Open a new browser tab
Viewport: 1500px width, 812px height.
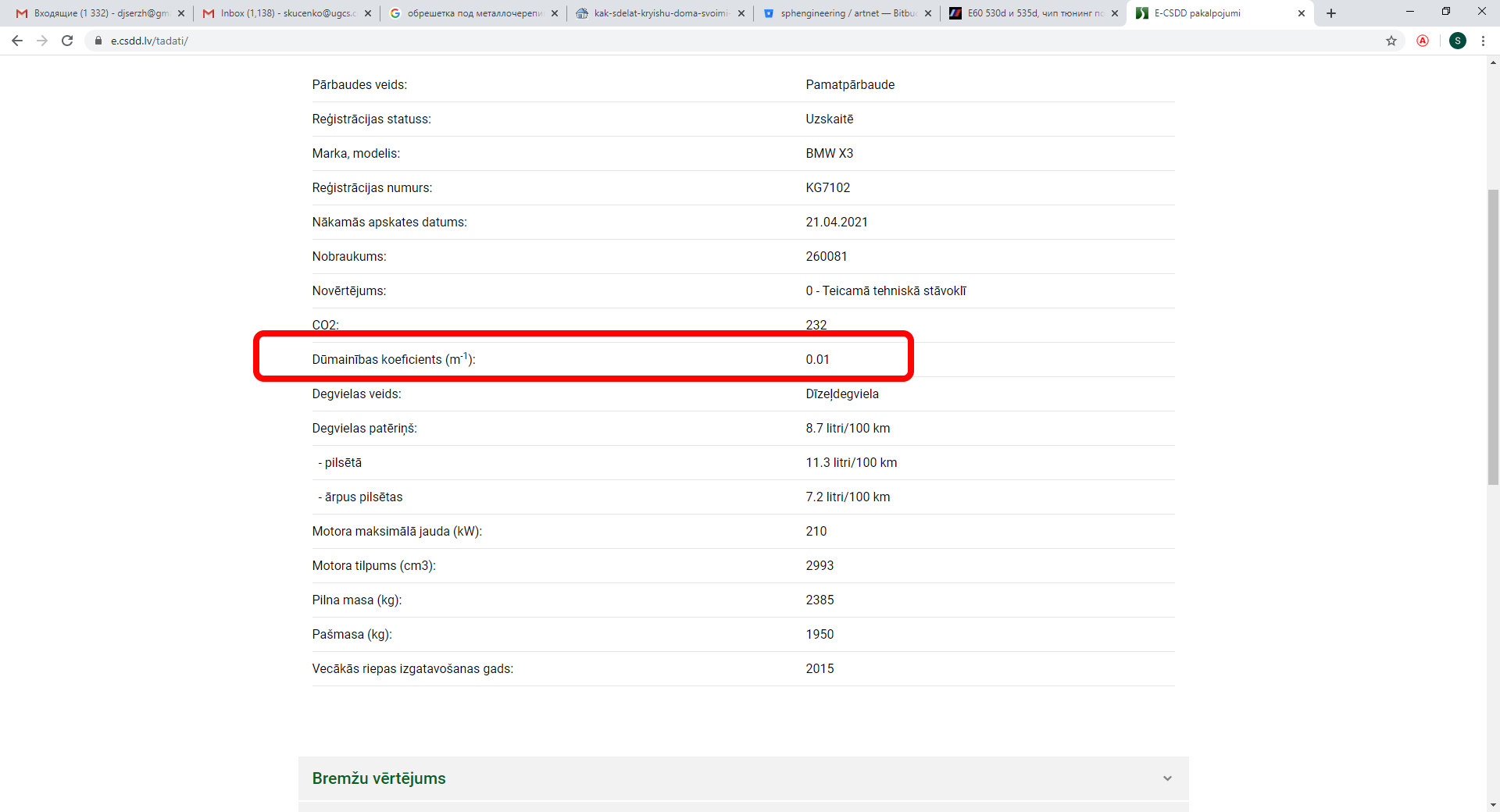(1331, 13)
